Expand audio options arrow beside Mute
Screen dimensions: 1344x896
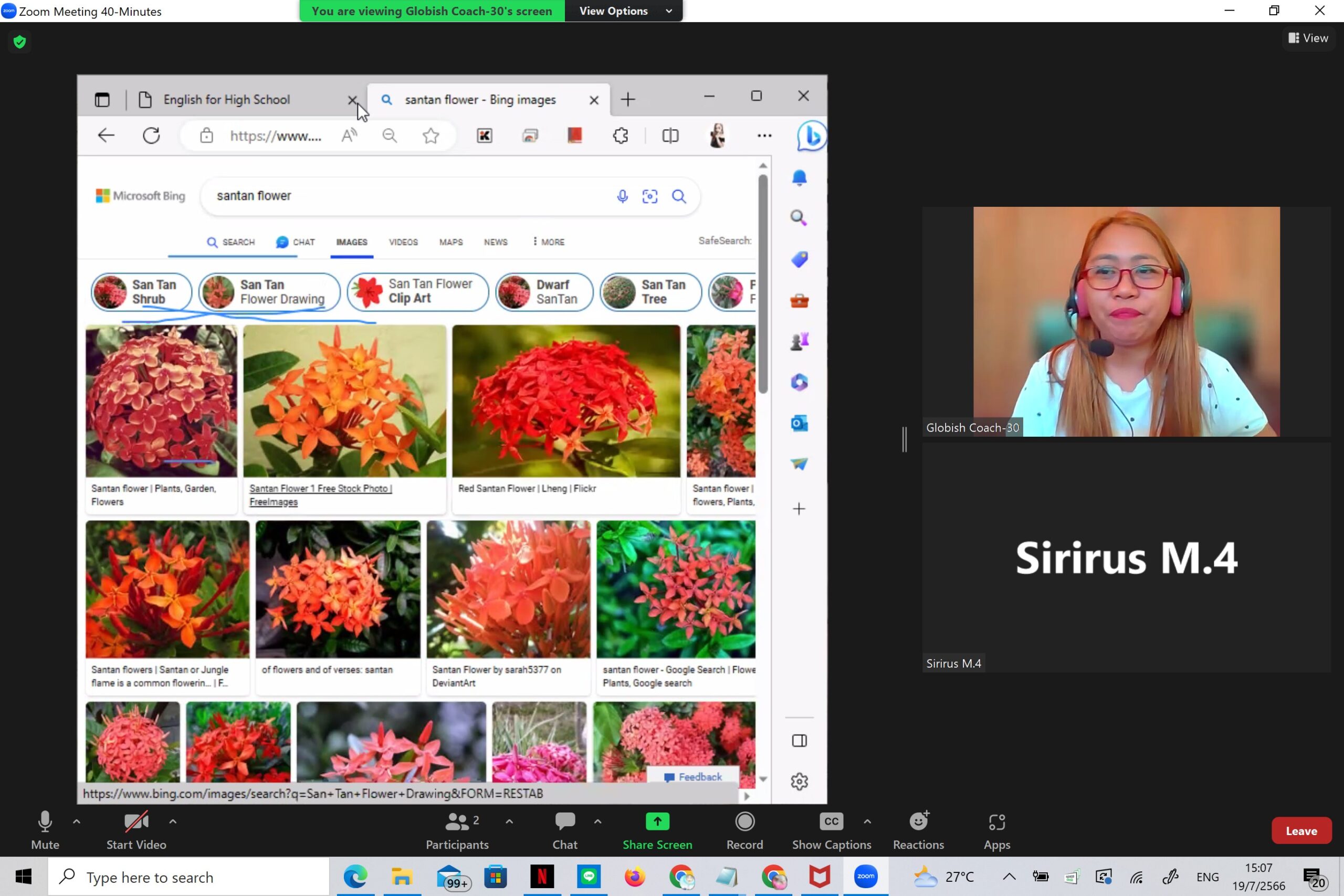coord(77,821)
